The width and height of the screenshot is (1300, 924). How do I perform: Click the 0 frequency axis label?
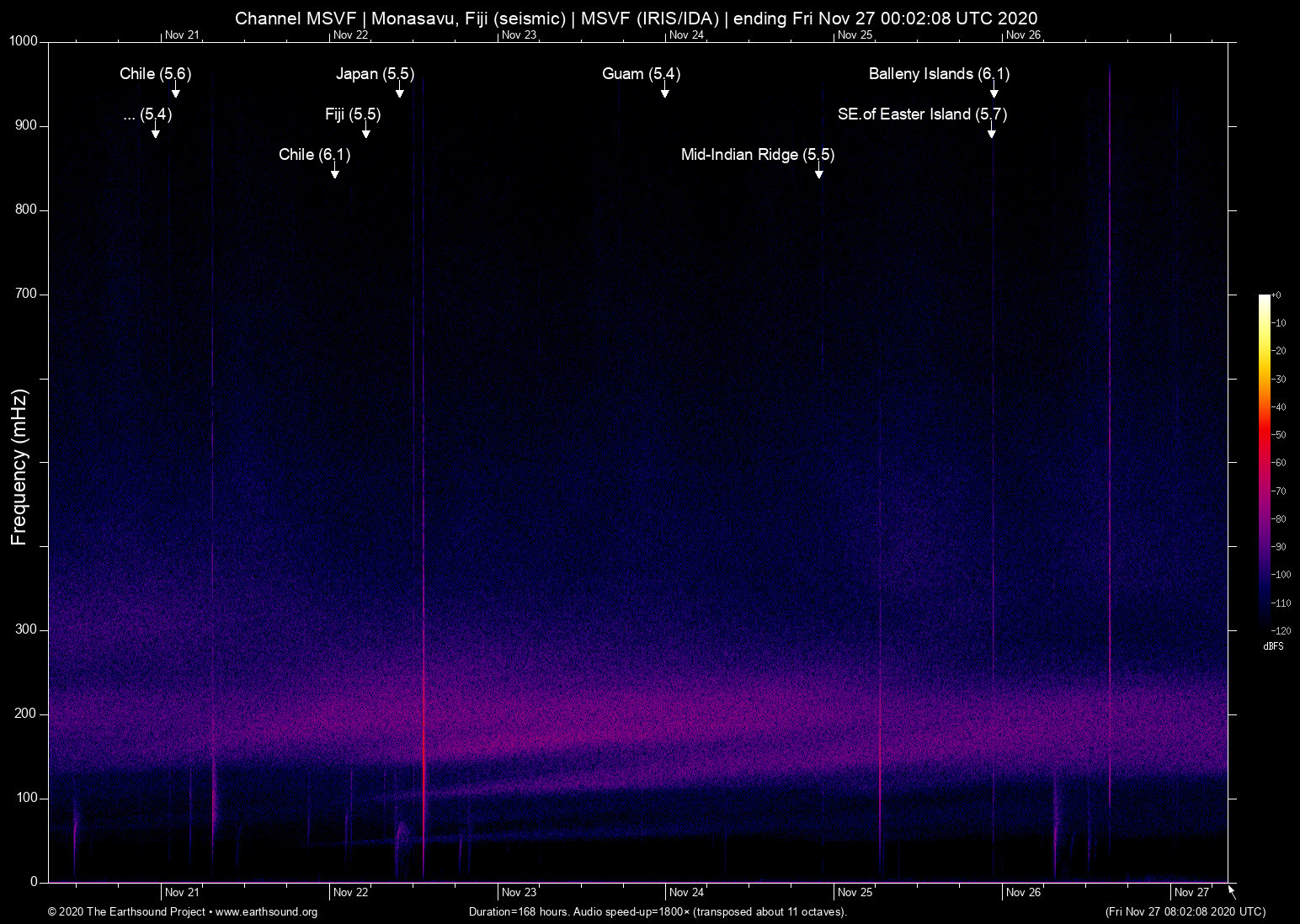tap(35, 882)
